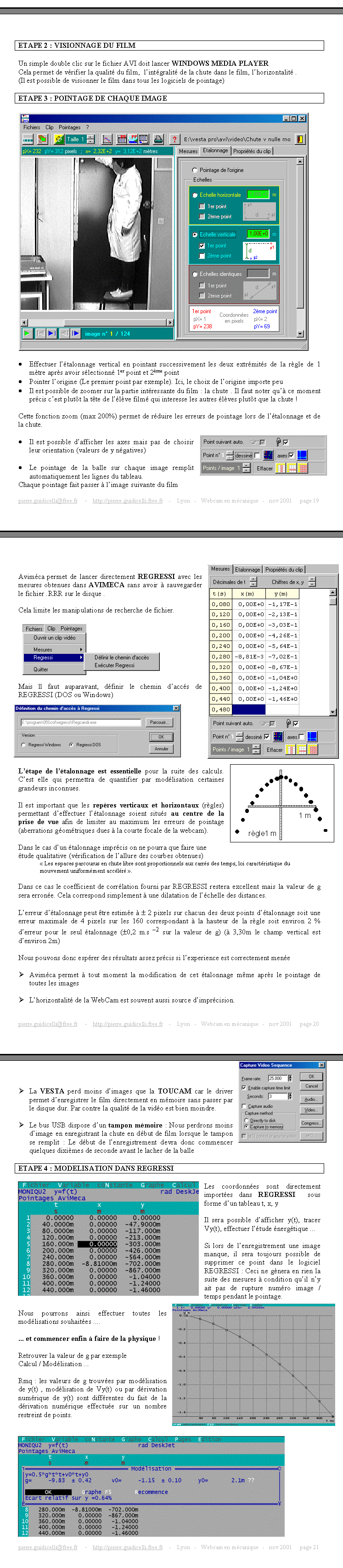Open http://pierre.guidicelli.free.fr link on page 20 footer

point(128,1024)
